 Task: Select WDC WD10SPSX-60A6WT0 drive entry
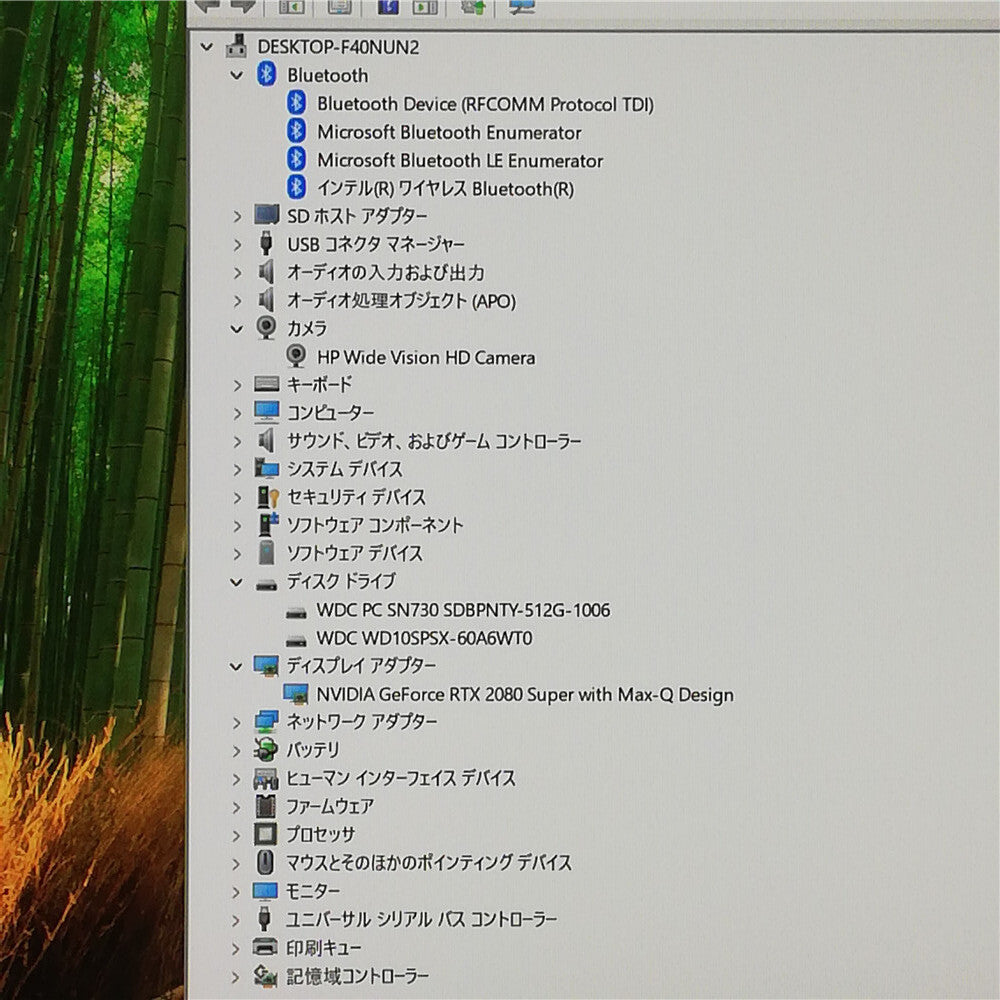[423, 638]
